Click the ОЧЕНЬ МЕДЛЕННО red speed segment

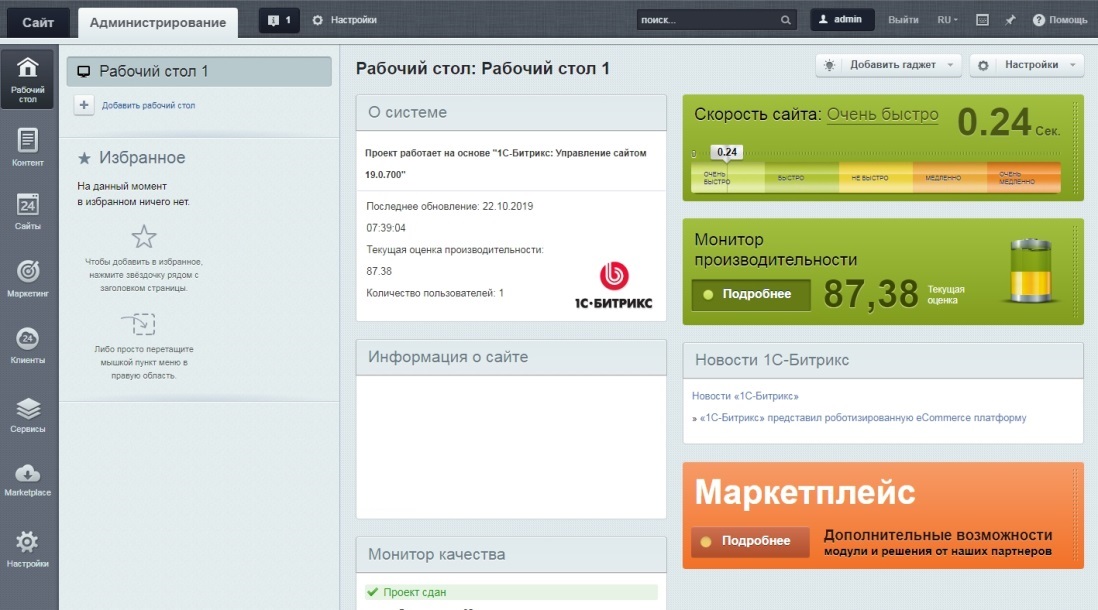(1024, 178)
